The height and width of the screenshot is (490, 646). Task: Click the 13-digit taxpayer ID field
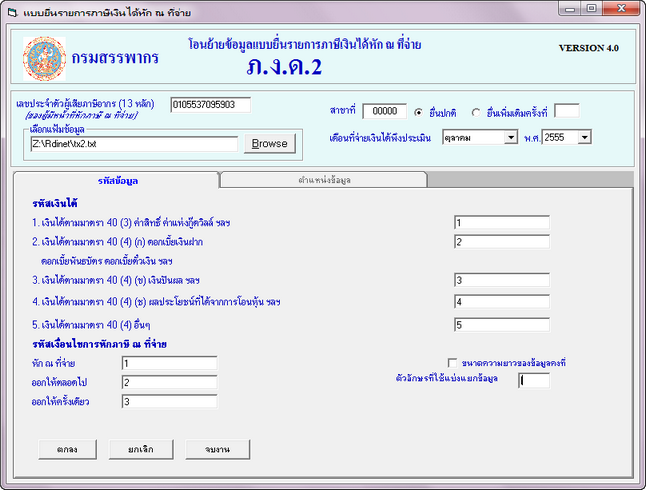click(x=211, y=105)
